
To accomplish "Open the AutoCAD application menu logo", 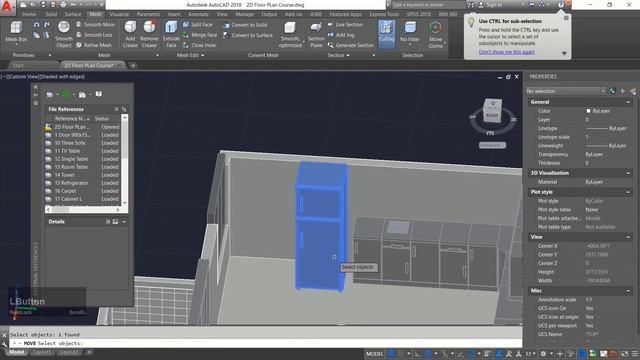I will tap(7, 7).
